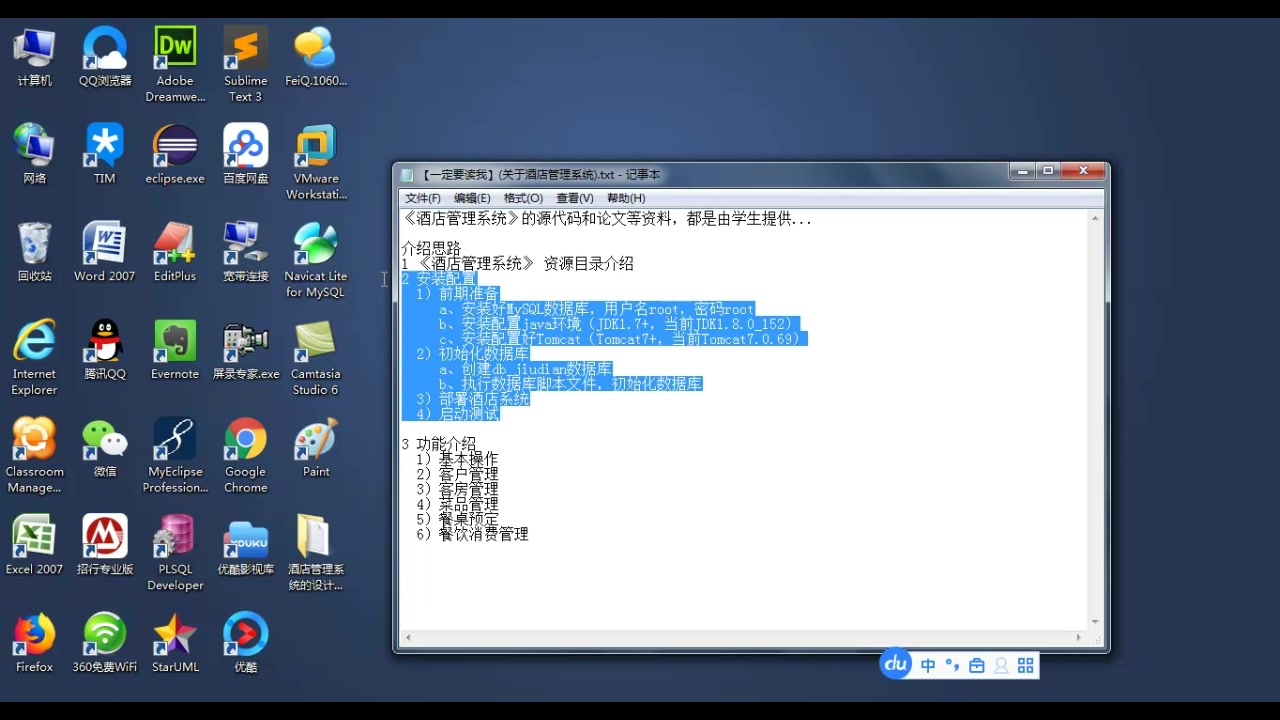Toggle Chinese/English input with the 中 icon

tap(928, 664)
